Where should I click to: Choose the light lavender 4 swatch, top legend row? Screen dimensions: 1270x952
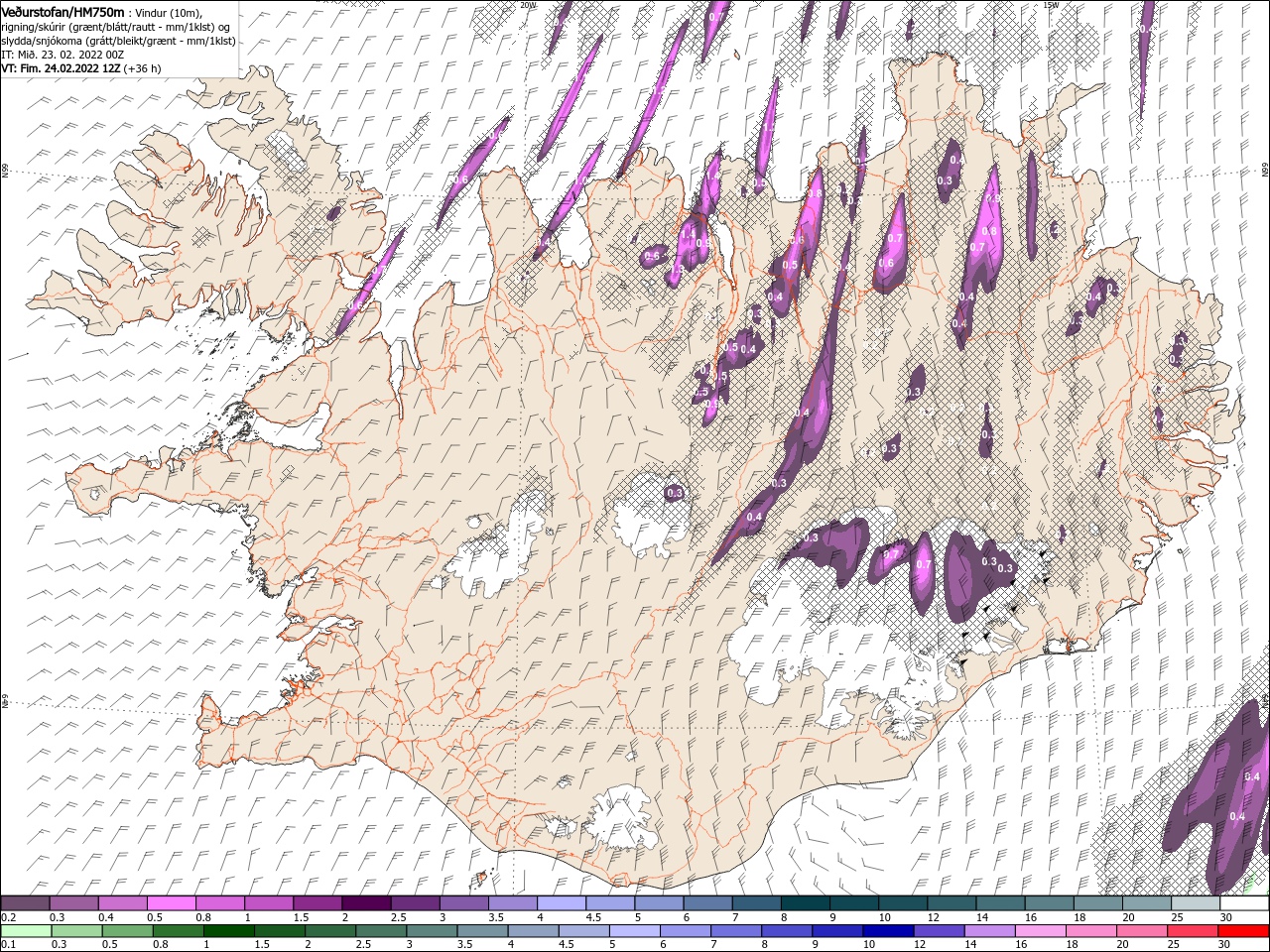click(561, 903)
